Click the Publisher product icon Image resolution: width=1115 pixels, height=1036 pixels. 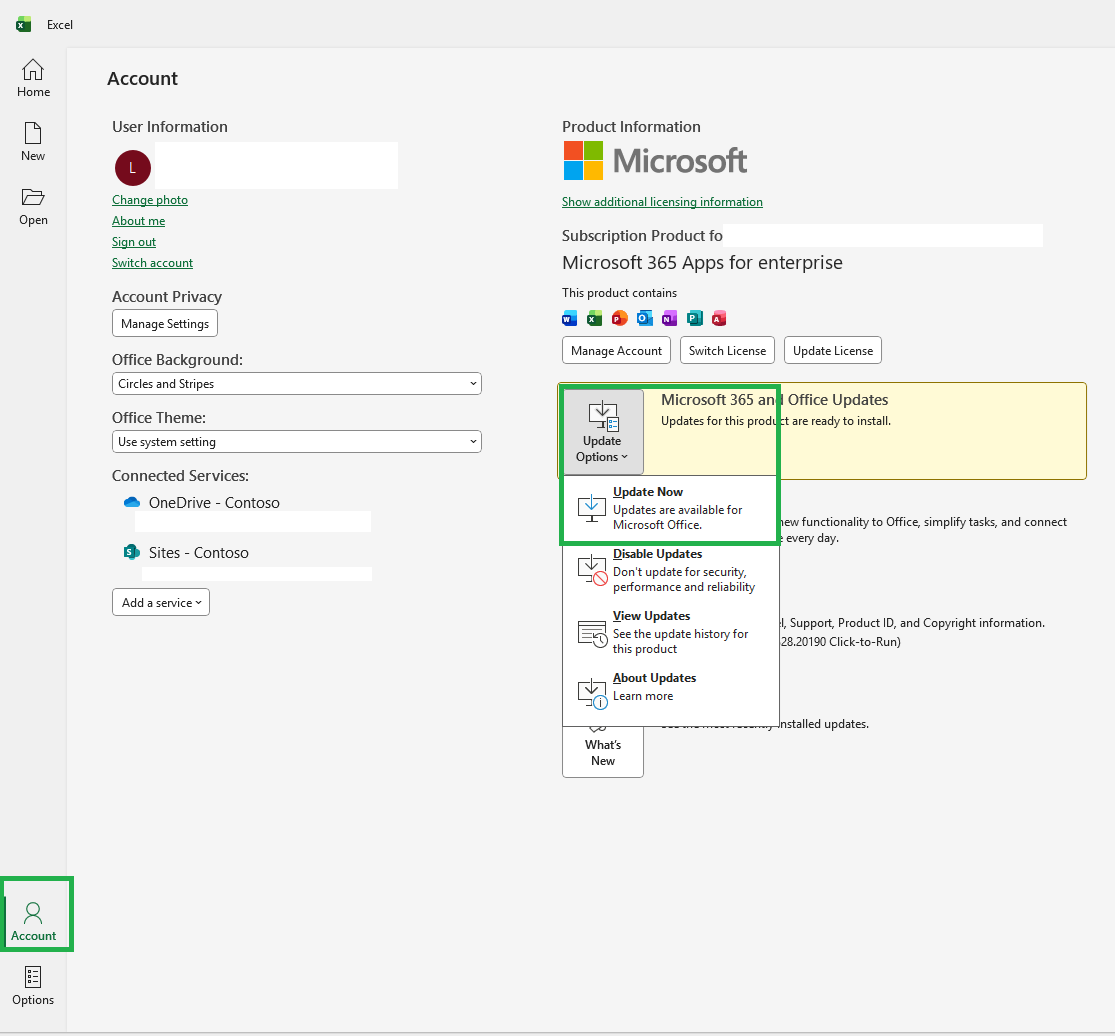tap(695, 319)
